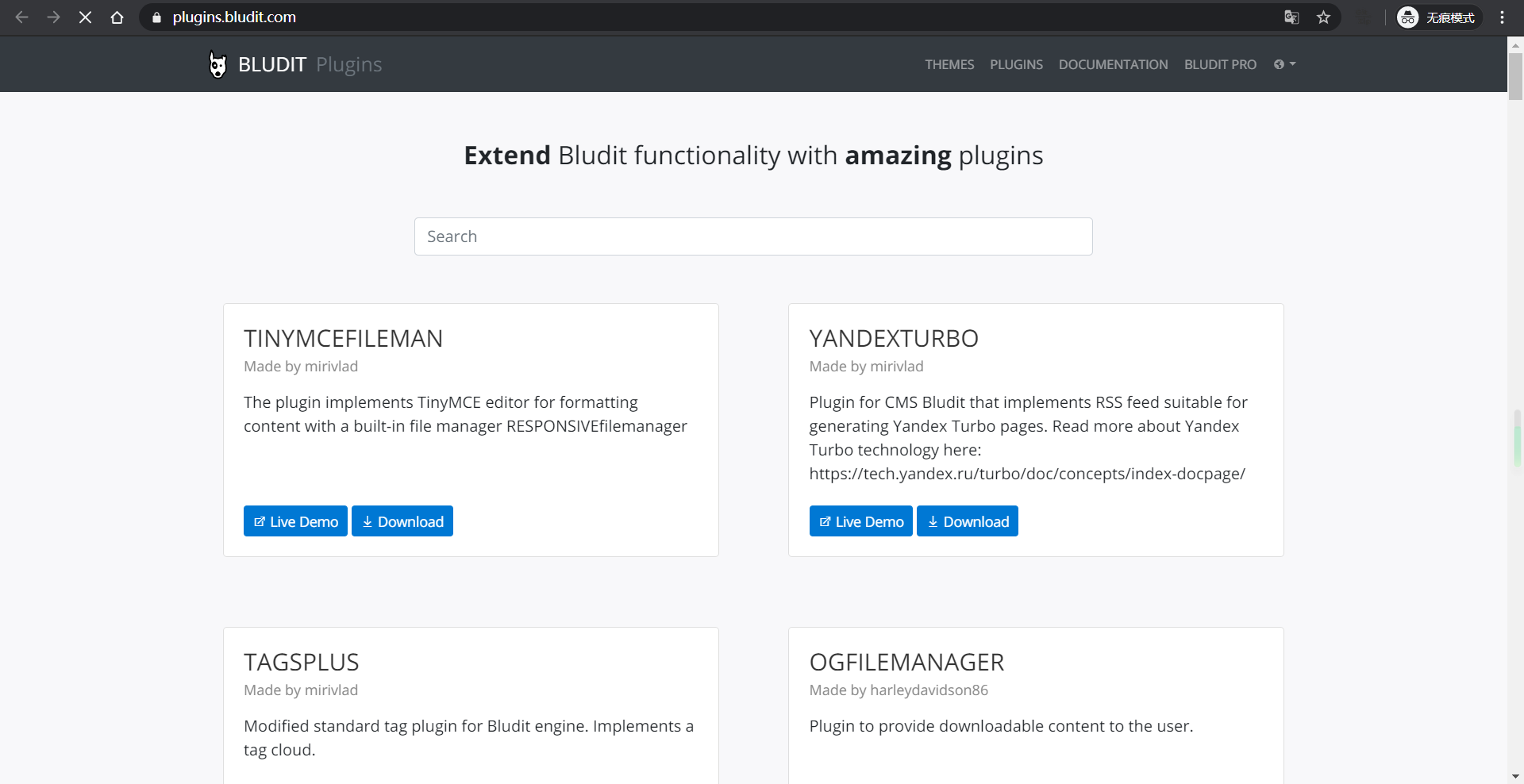Click the TAGSPLUS plugin title
The height and width of the screenshot is (784, 1524).
(x=302, y=663)
